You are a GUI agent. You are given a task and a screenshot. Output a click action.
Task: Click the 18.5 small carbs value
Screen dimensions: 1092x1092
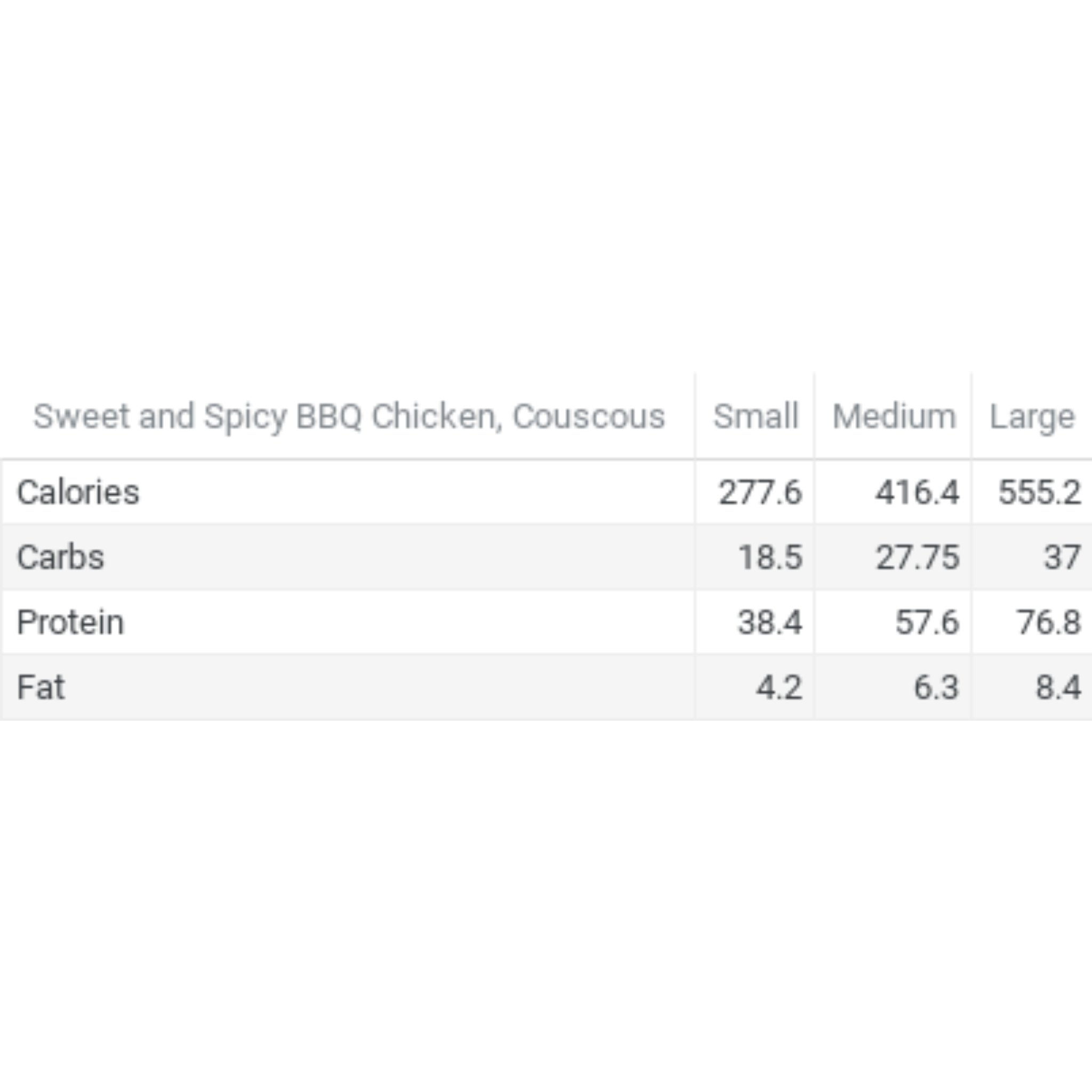coord(770,557)
